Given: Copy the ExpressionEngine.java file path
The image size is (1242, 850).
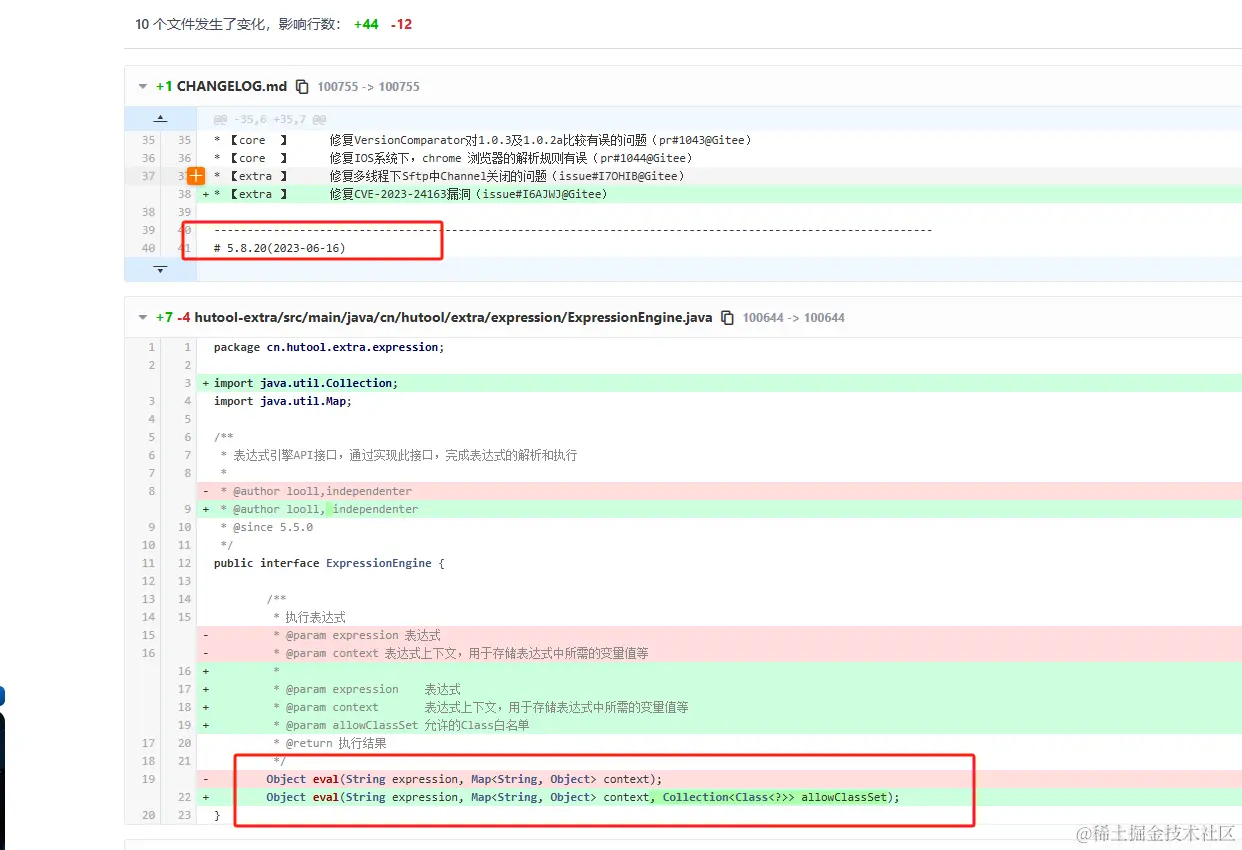Looking at the screenshot, I should coord(727,318).
